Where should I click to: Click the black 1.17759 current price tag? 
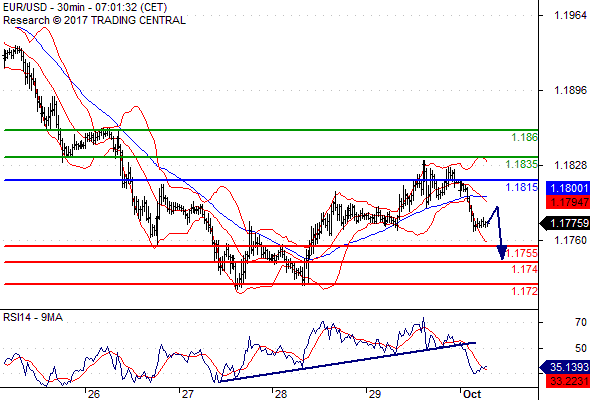565,223
